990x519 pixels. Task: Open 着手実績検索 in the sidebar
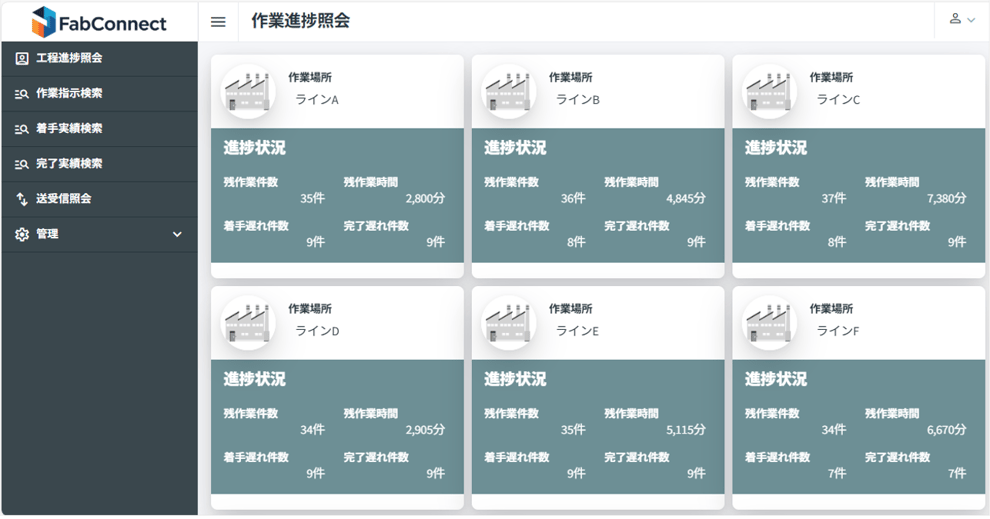[100, 129]
